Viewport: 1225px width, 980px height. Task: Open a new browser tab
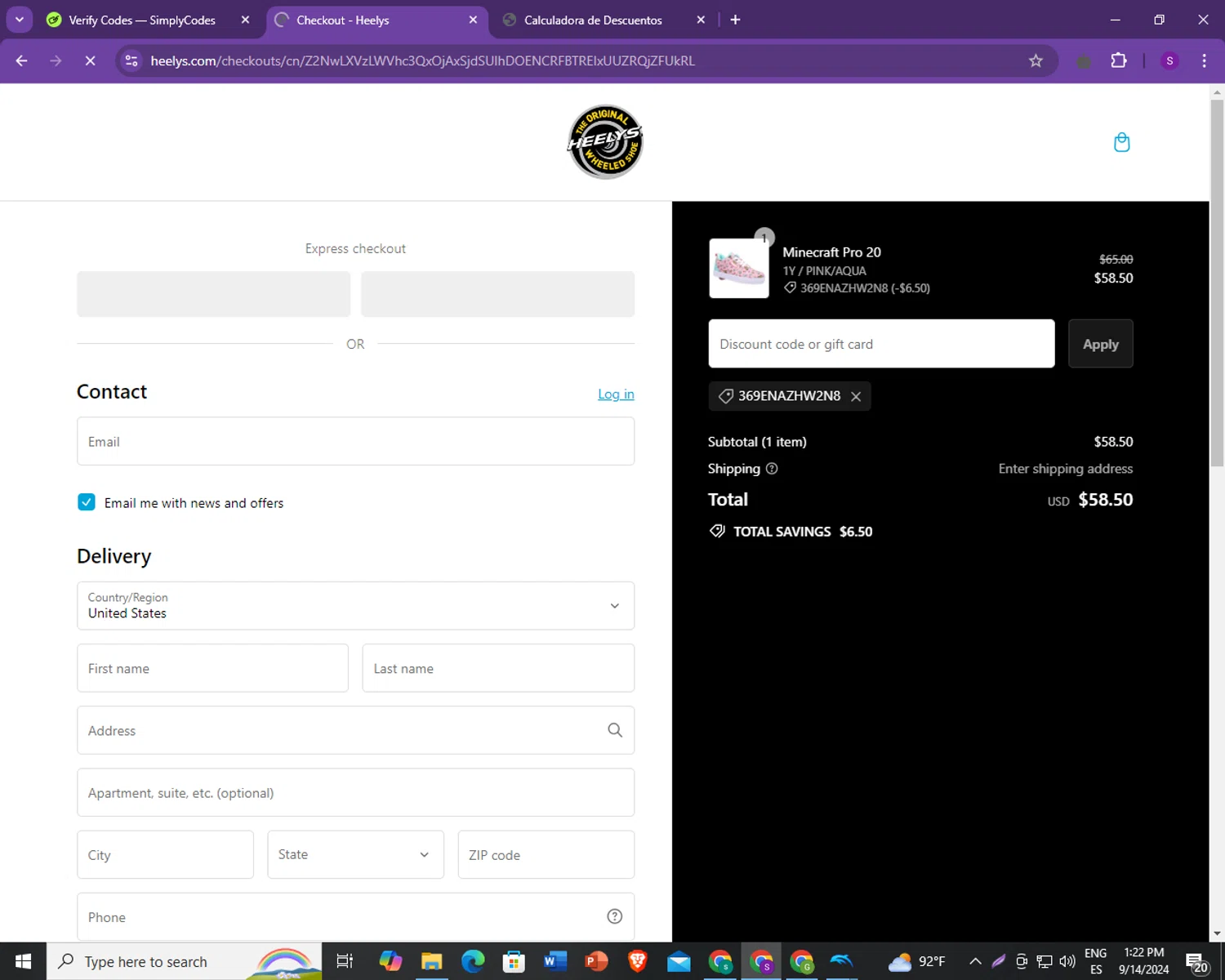[x=735, y=20]
